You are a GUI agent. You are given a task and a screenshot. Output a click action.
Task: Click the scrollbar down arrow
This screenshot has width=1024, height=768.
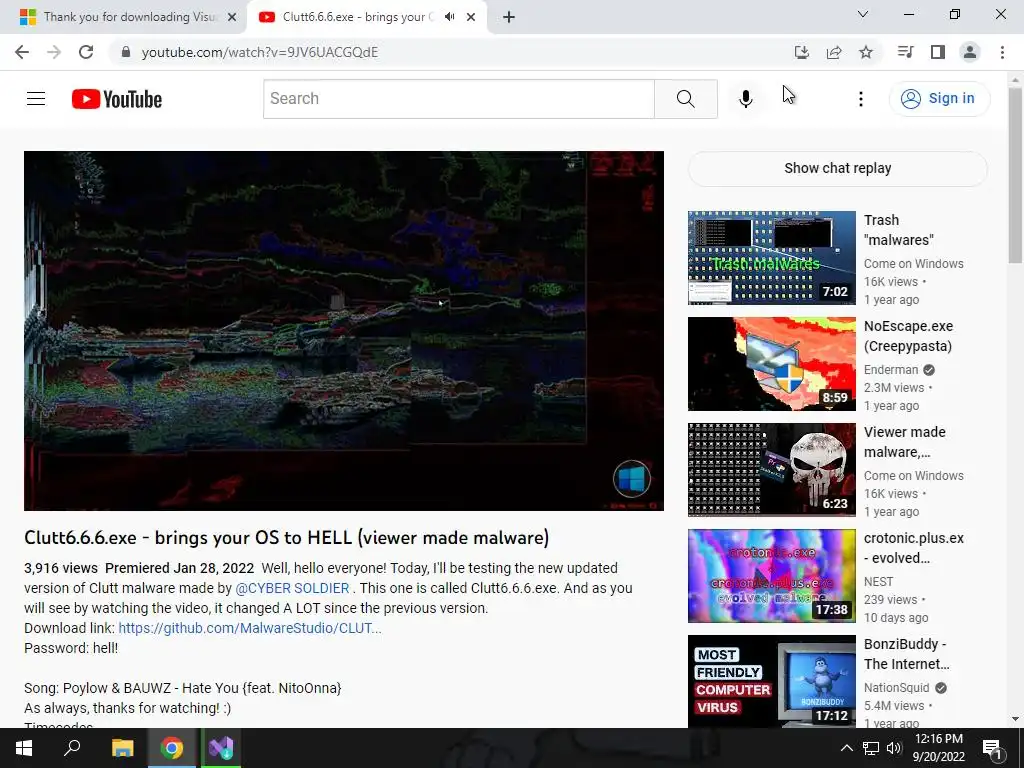click(x=1016, y=719)
